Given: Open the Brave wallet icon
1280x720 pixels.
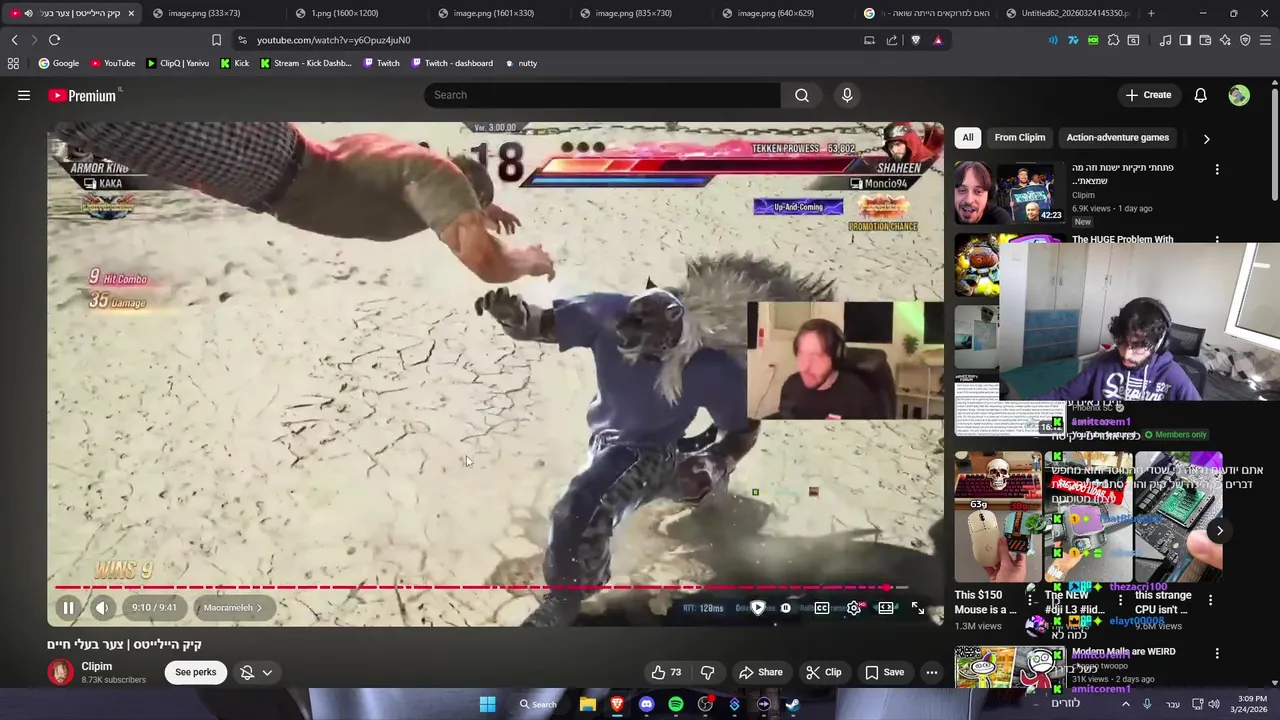Looking at the screenshot, I should pyautogui.click(x=1205, y=40).
